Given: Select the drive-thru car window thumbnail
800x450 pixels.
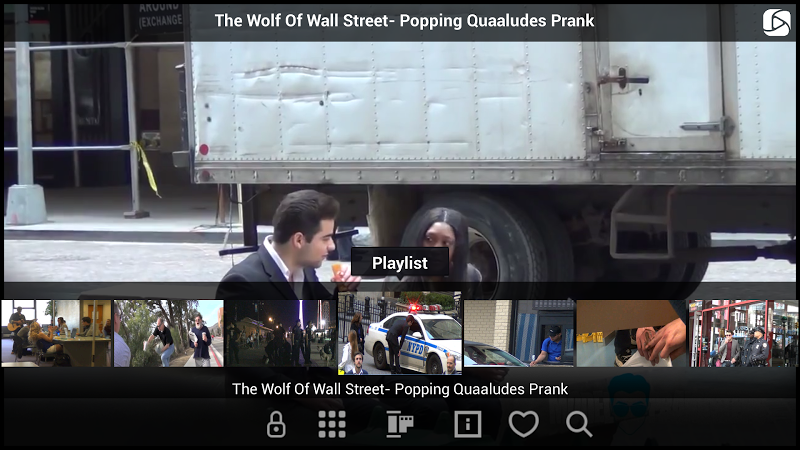Looking at the screenshot, I should [x=519, y=333].
